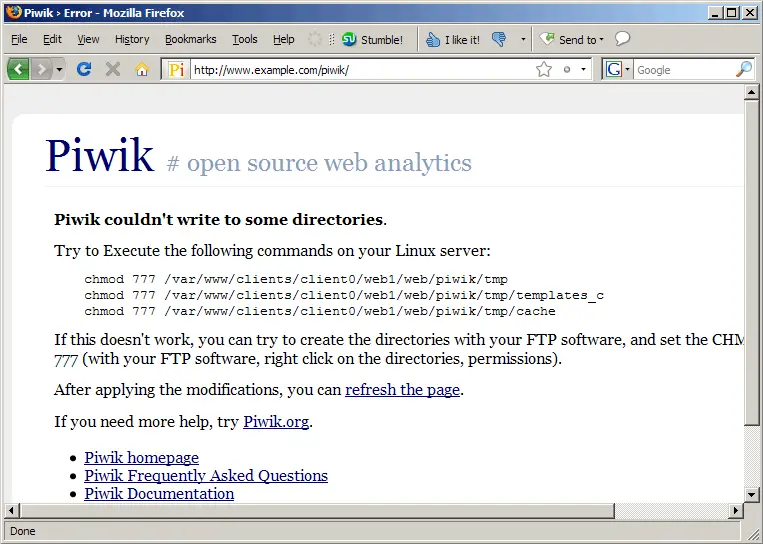
Task: Click the URL field showing www.example.com/piwik/
Action: tap(363, 70)
